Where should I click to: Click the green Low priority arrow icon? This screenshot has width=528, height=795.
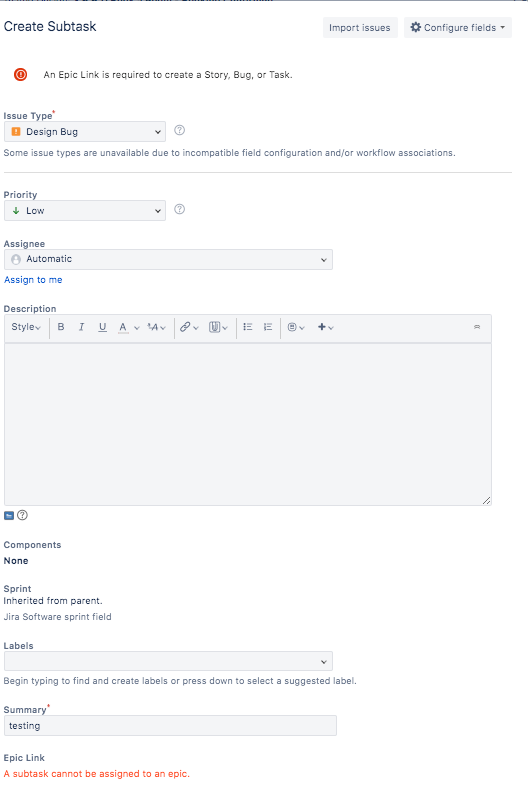coord(16,210)
